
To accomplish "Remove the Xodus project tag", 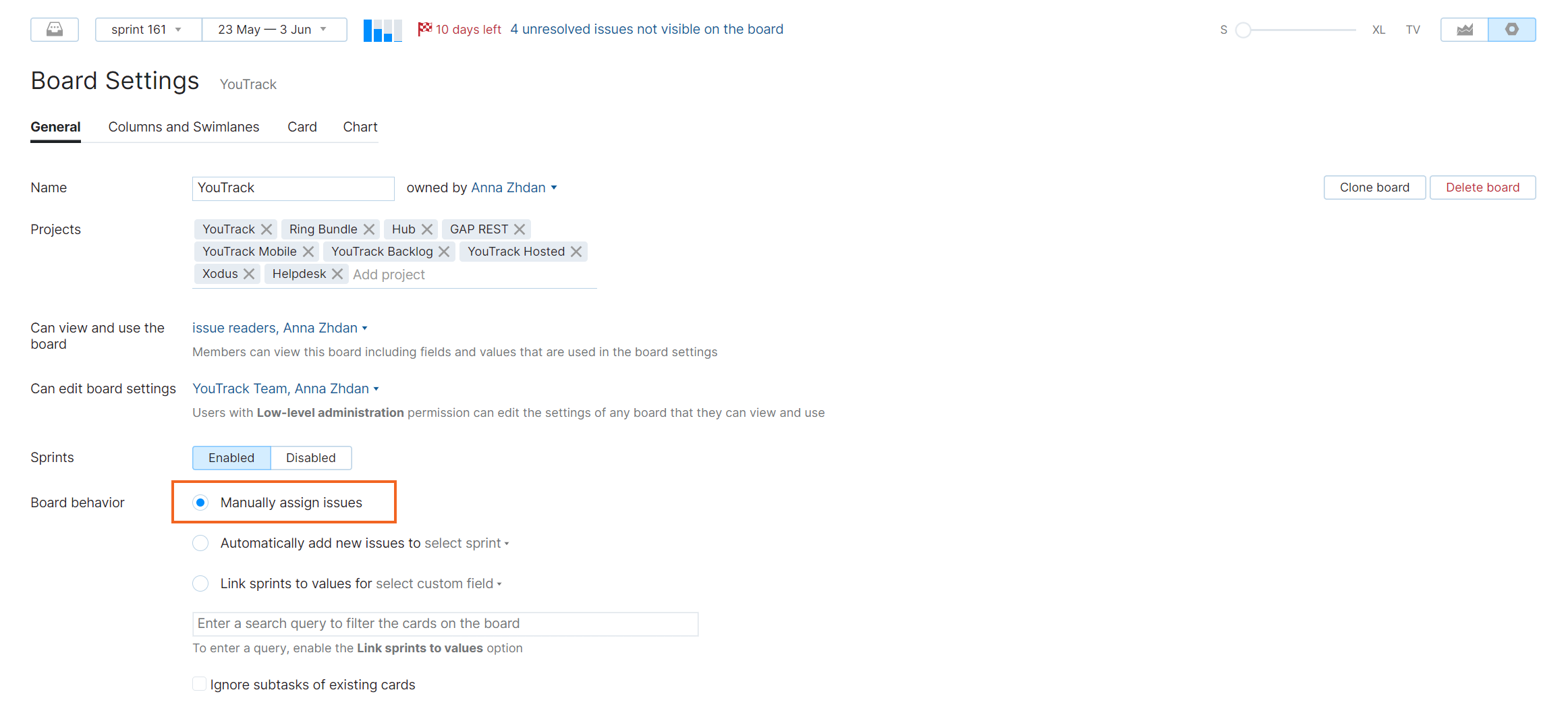I will tap(249, 274).
